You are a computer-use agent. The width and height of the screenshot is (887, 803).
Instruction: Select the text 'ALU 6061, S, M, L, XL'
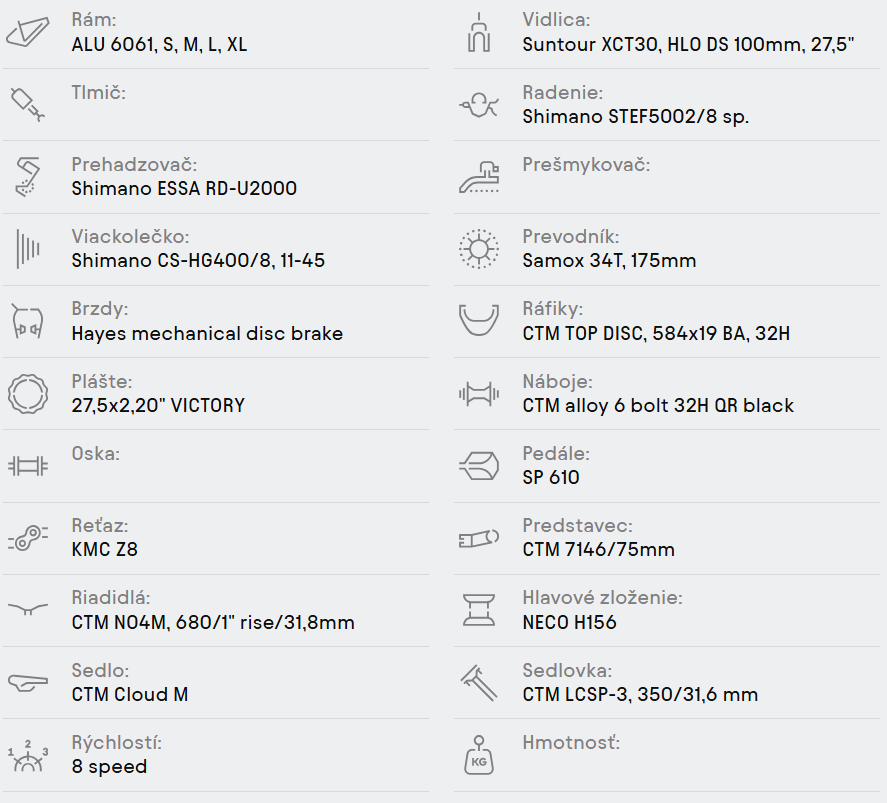[x=159, y=44]
